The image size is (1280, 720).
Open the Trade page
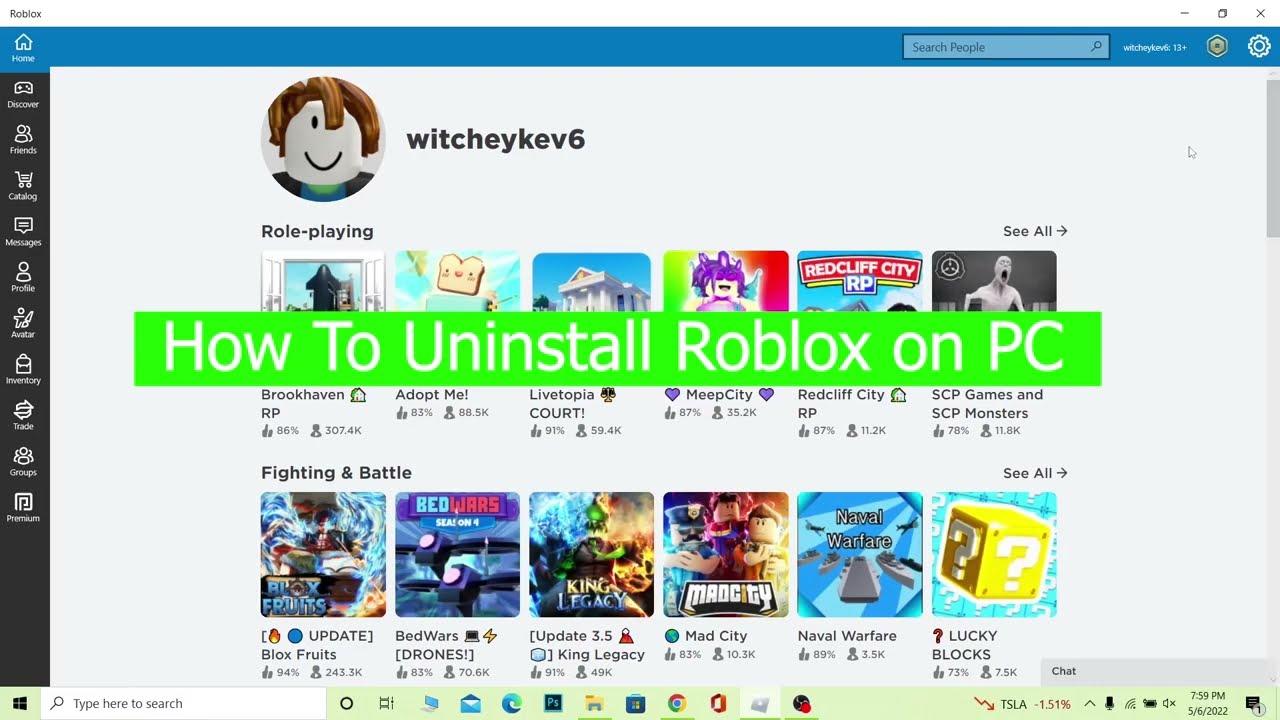point(23,416)
